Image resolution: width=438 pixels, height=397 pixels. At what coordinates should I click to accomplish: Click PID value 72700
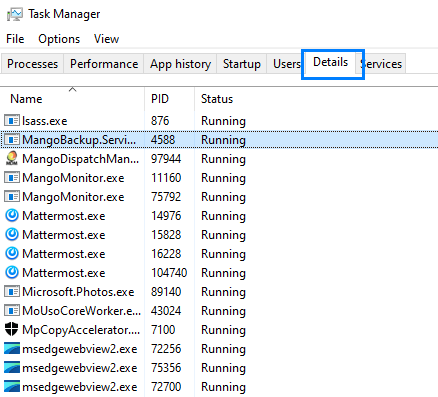(x=166, y=387)
